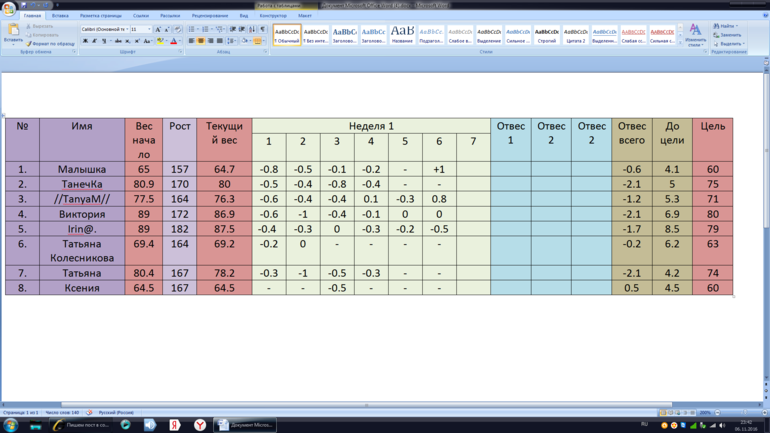Open the Разметка страницы tab
Viewport: 770px width, 433px height.
[x=100, y=16]
